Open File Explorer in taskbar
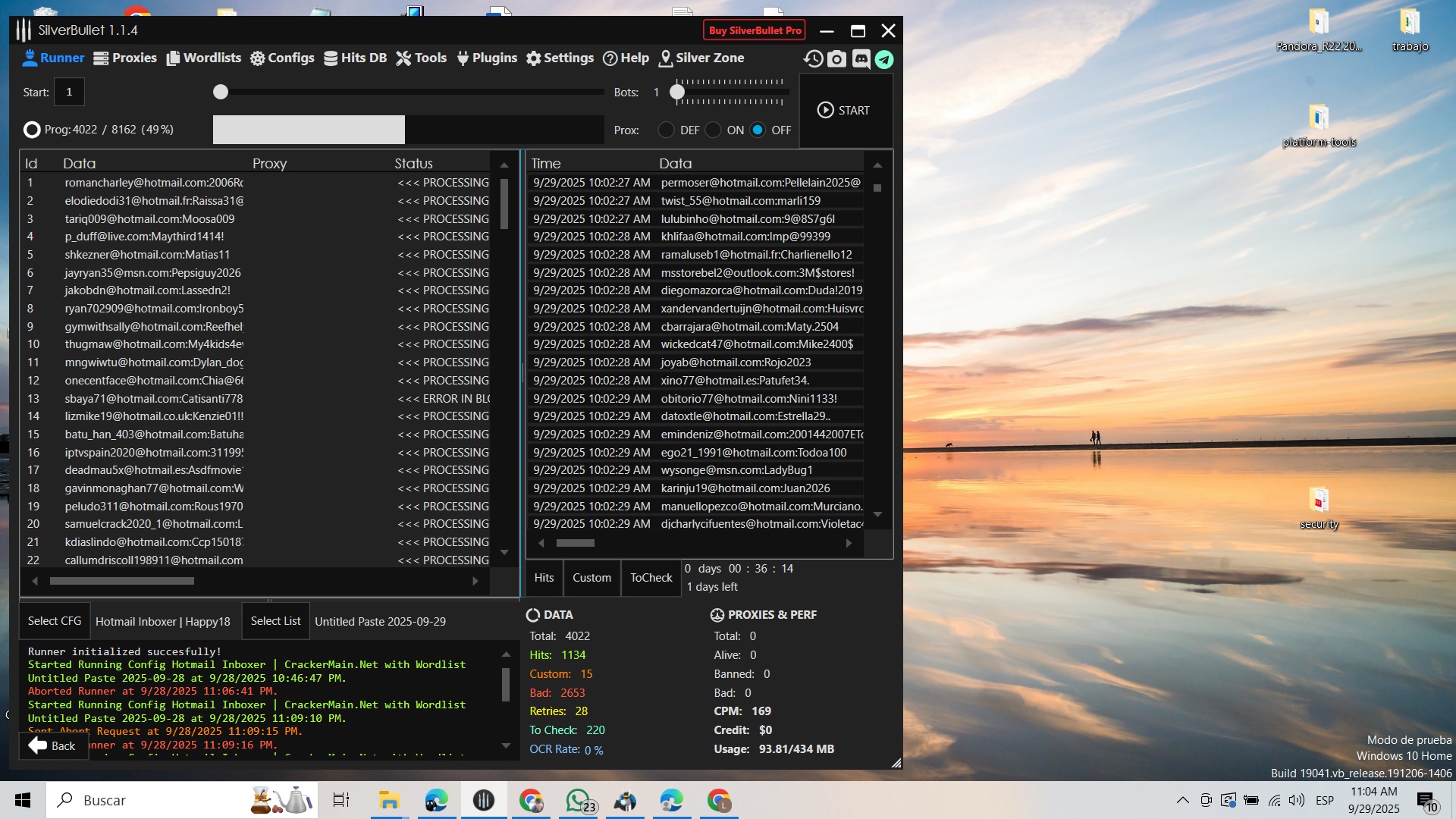The width and height of the screenshot is (1456, 819). 389,800
